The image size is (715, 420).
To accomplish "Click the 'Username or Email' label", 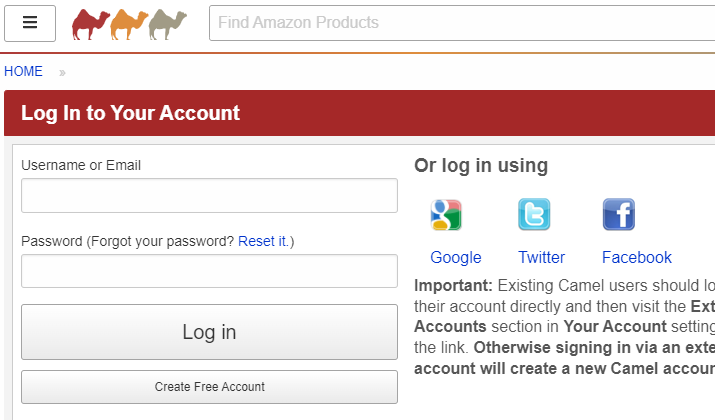I will 81,165.
